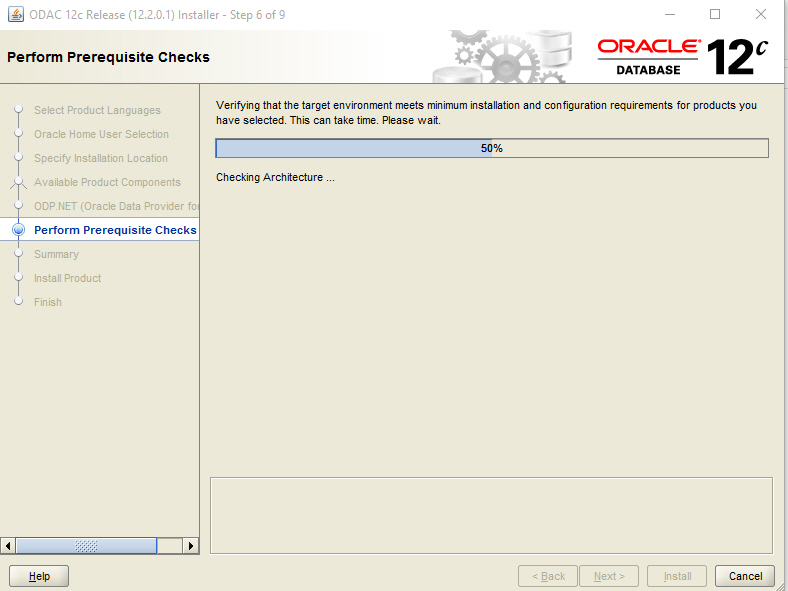Click the 50% progress bar
The height and width of the screenshot is (591, 788).
[492, 148]
